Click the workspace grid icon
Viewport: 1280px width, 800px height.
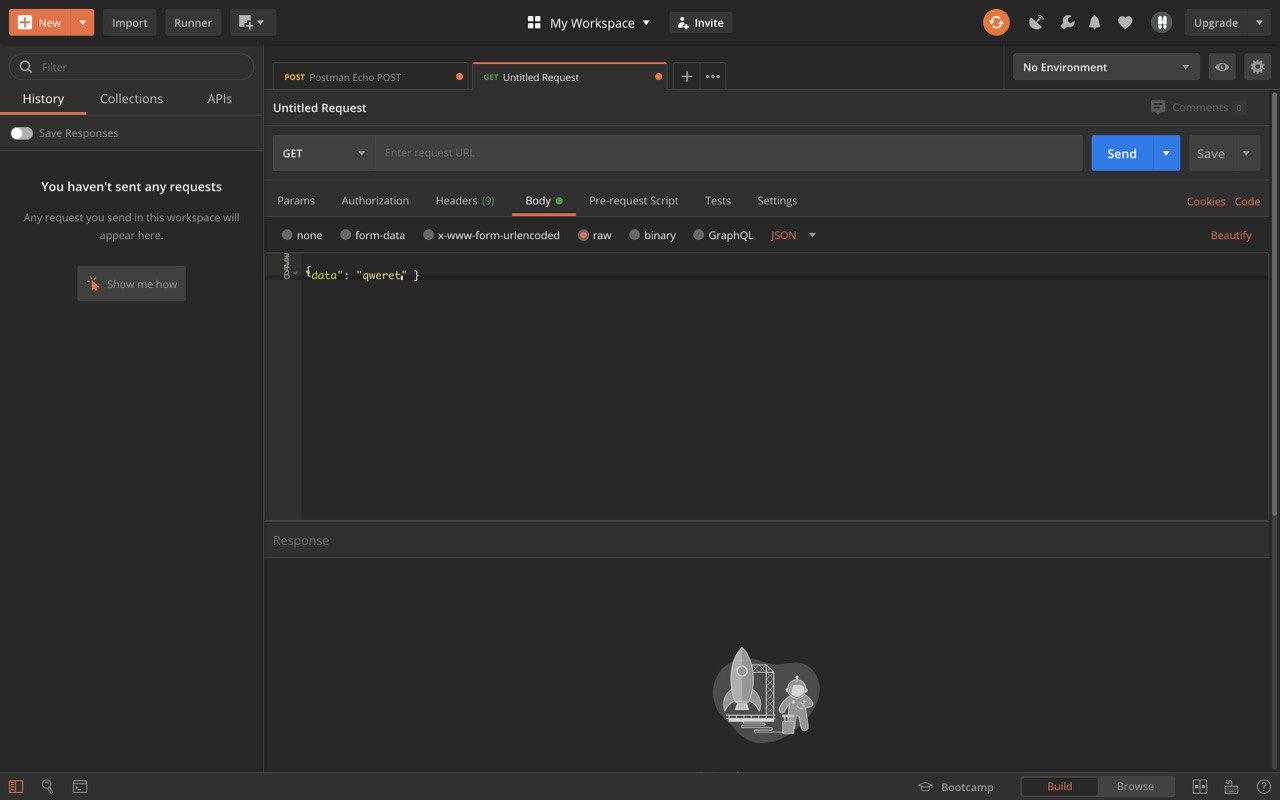click(x=534, y=22)
